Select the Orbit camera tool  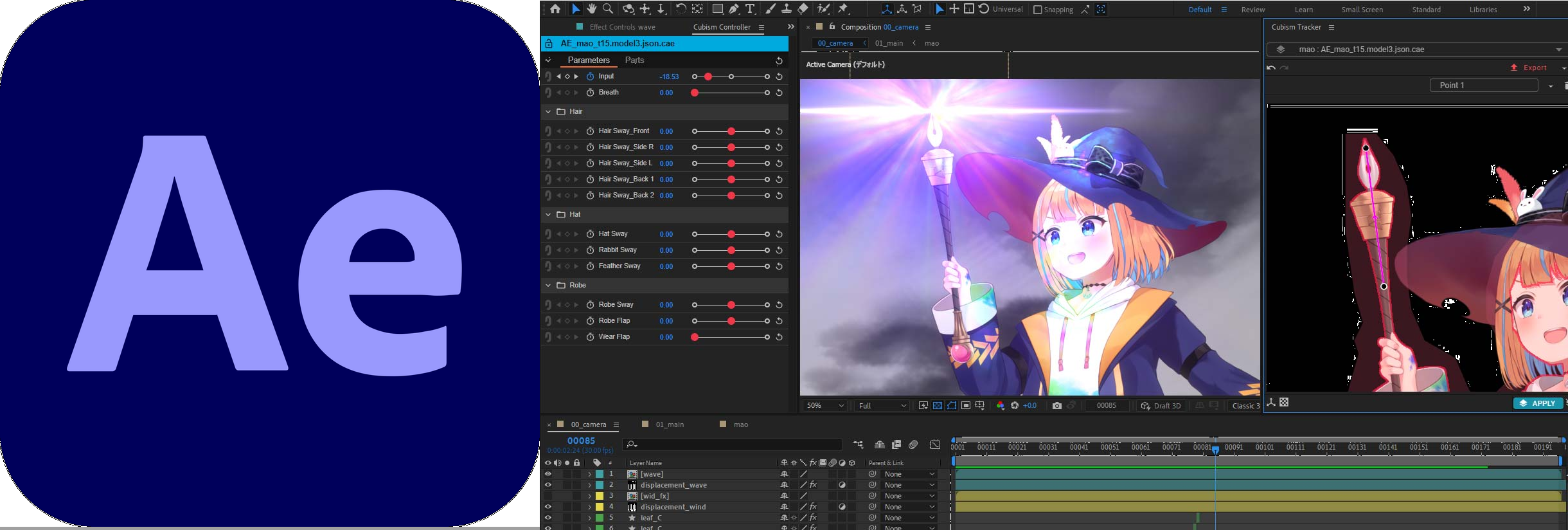[x=628, y=9]
